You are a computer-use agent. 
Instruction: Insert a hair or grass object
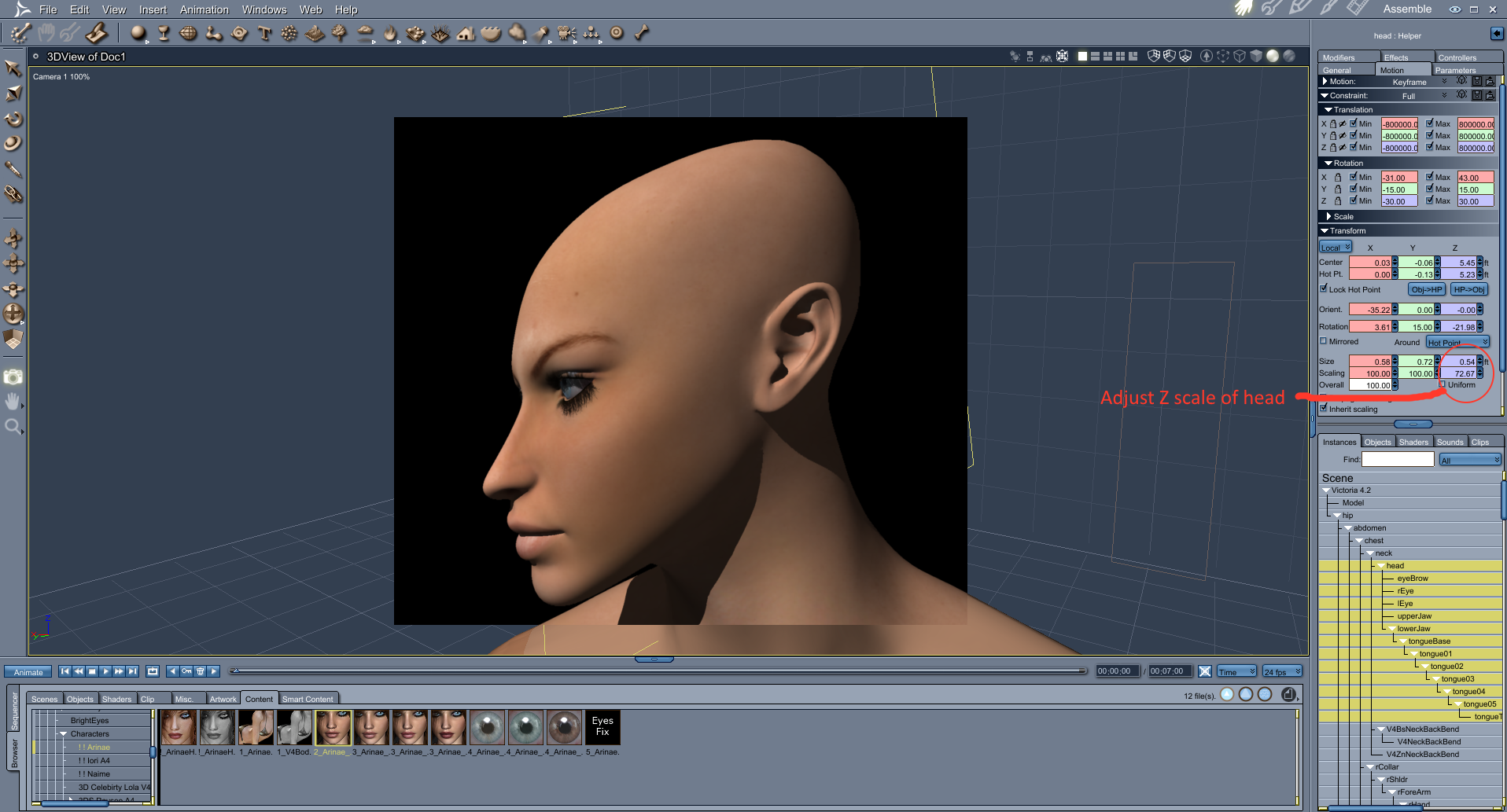pos(440,33)
